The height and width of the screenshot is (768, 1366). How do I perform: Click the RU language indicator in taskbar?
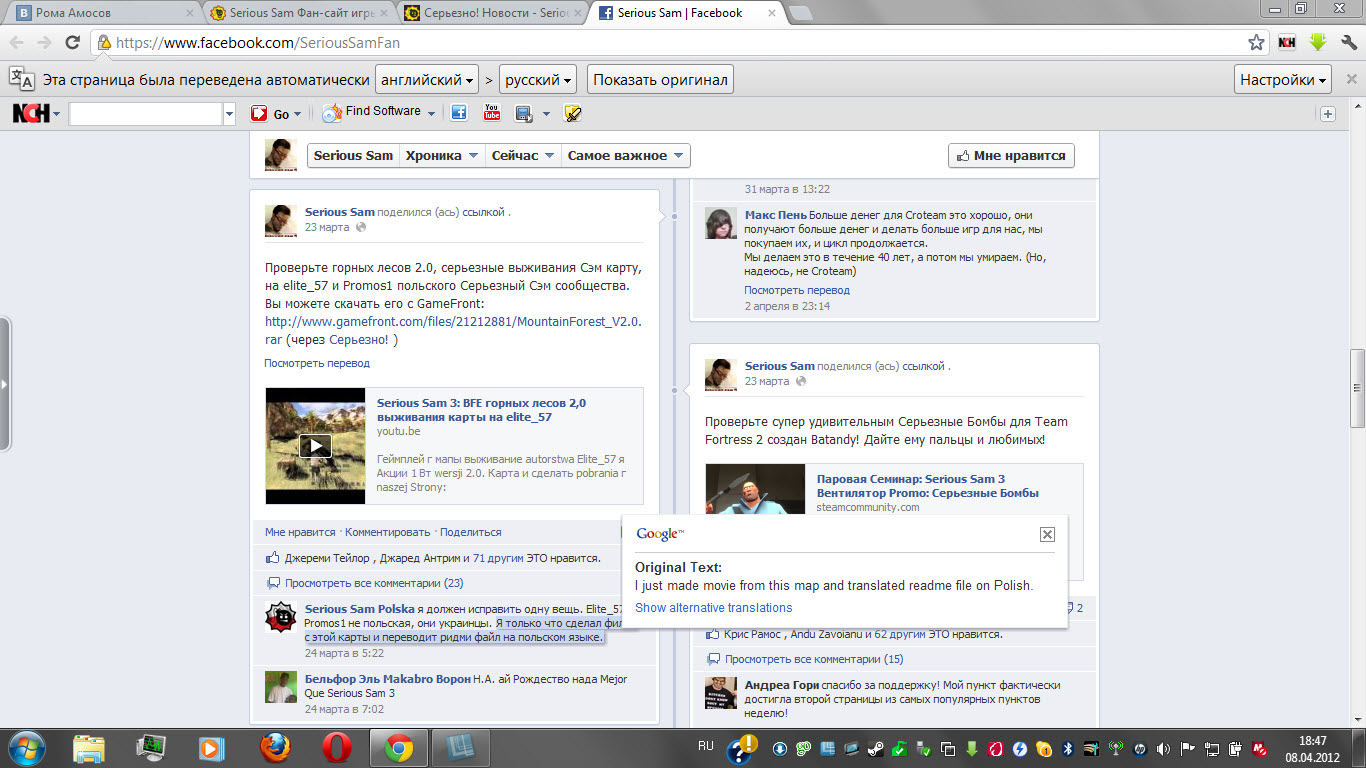705,746
